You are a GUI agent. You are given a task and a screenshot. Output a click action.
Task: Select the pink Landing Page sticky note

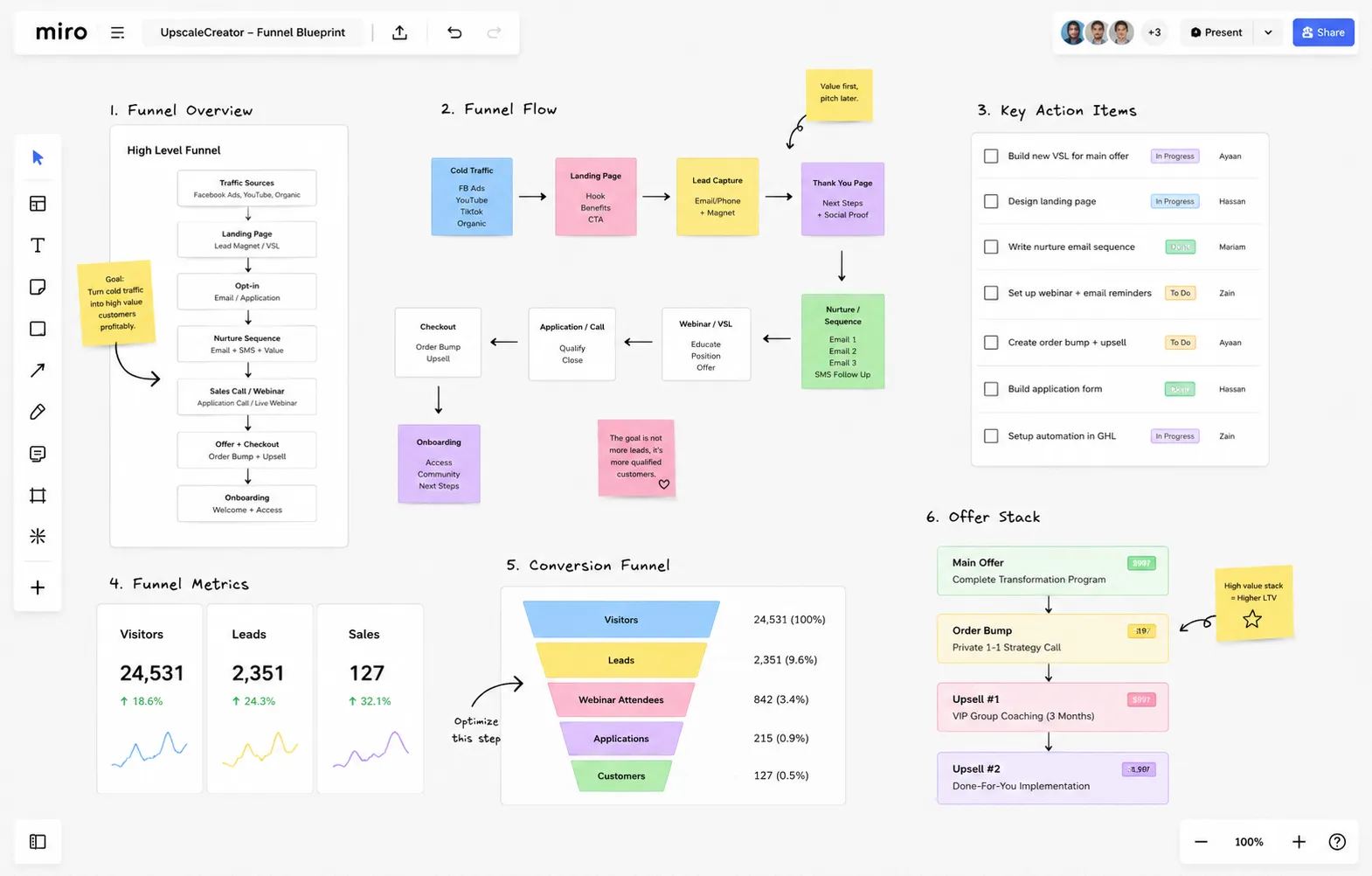596,197
